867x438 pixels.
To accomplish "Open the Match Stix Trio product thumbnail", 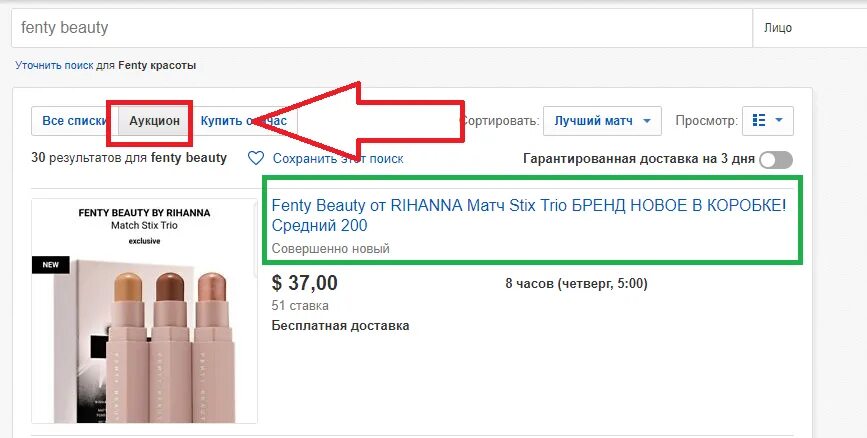I will coord(144,311).
